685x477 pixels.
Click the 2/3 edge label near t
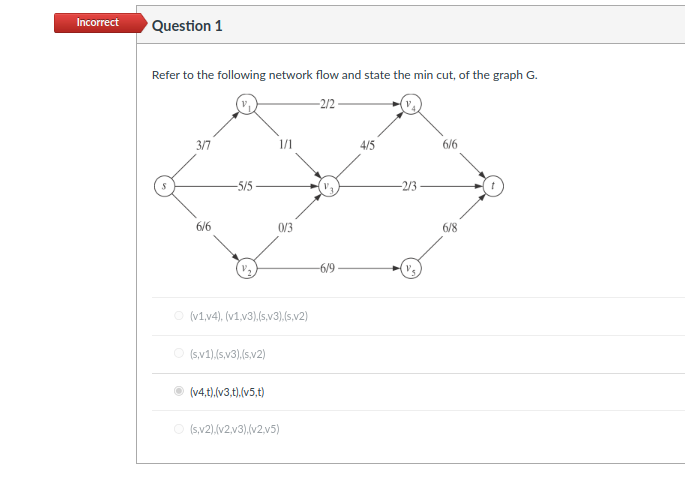pos(409,187)
